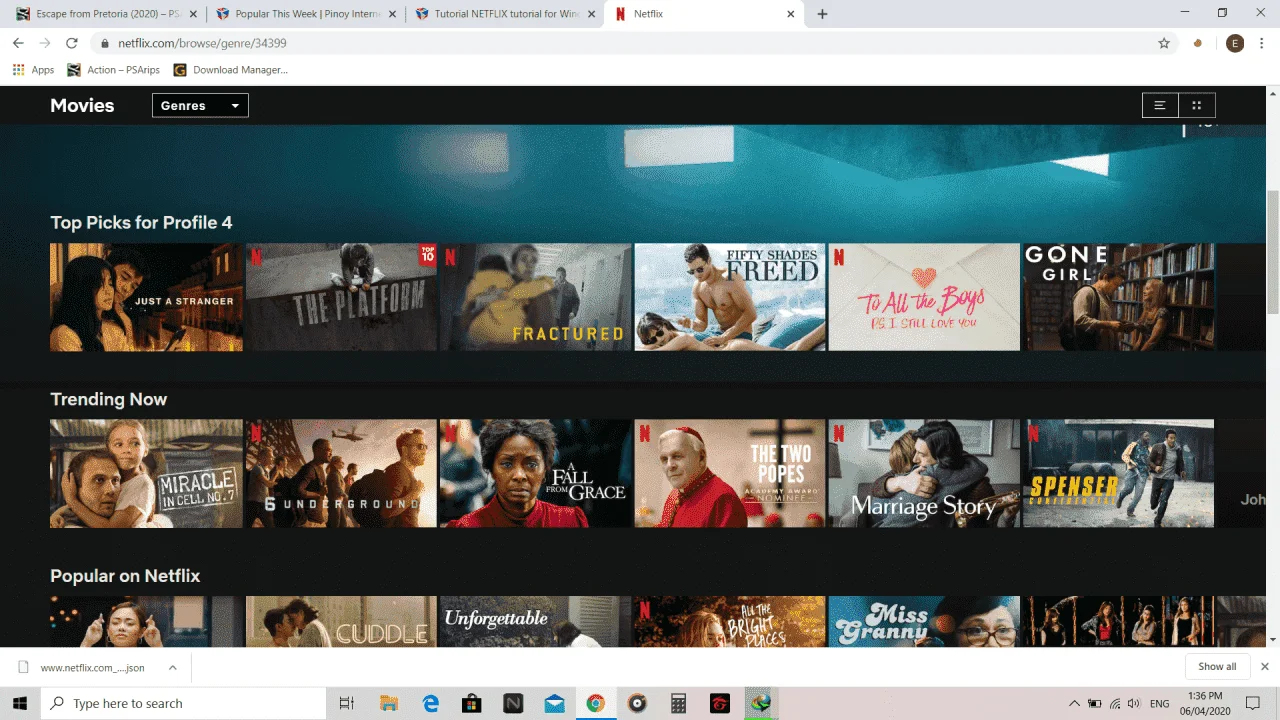Open the Marriage Story thumbnail
The height and width of the screenshot is (720, 1280).
coord(924,473)
